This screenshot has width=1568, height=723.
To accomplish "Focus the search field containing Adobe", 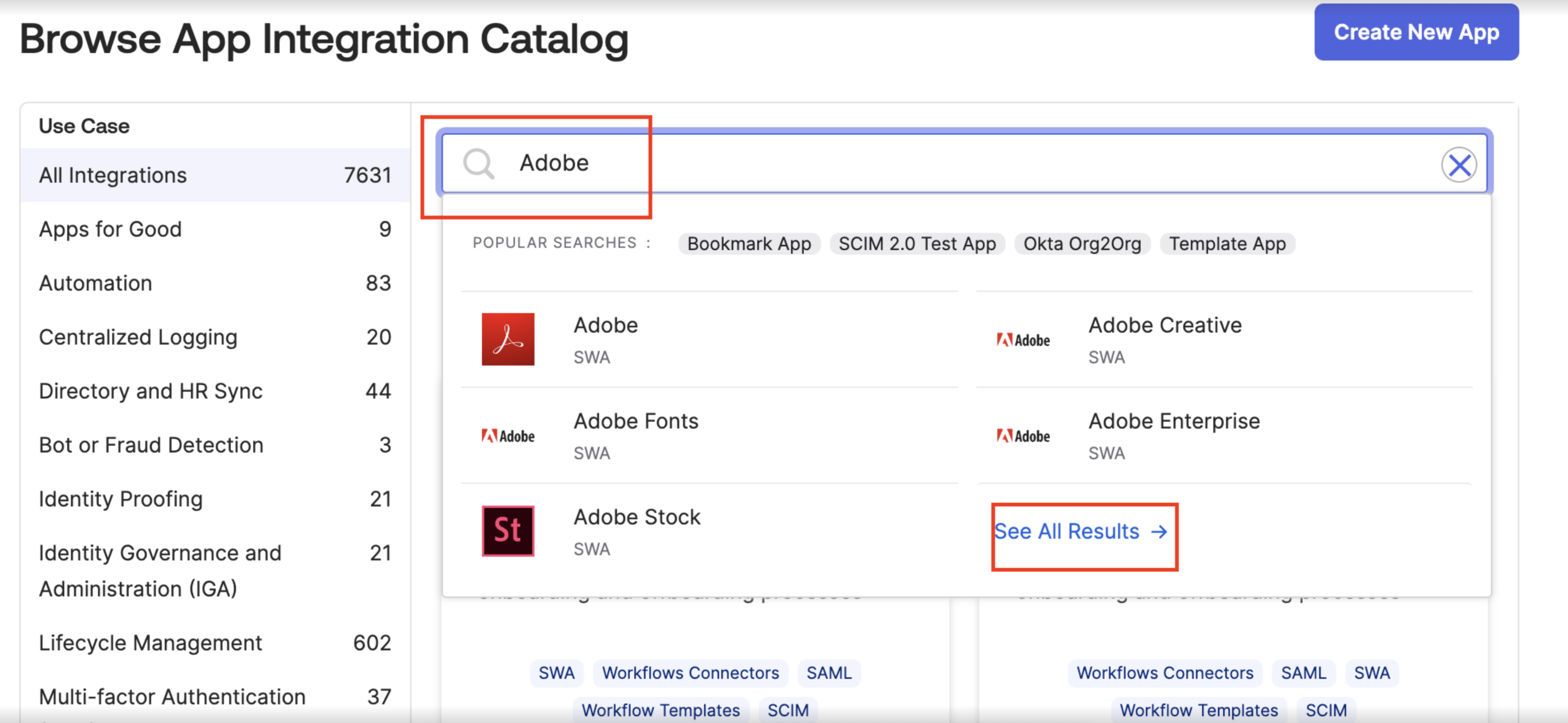I will click(964, 164).
